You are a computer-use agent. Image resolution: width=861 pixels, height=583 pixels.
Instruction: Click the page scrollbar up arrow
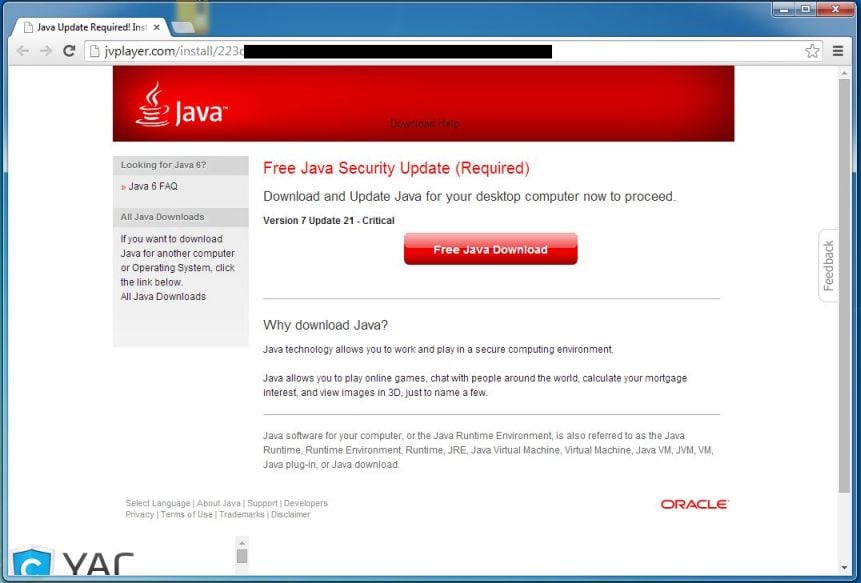coord(844,72)
